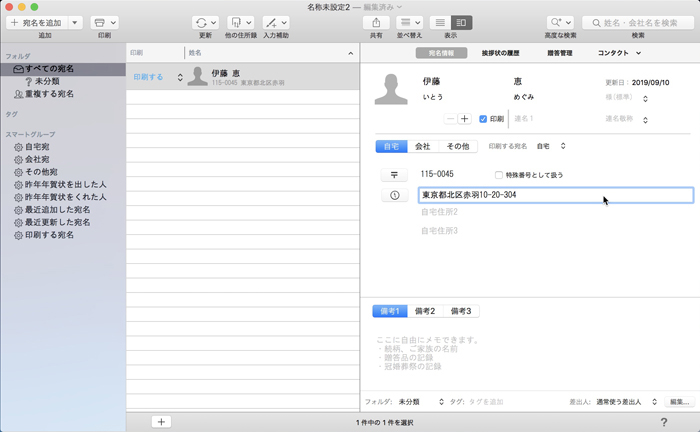Open the 印刷する宛名 自宅 dropdown
The width and height of the screenshot is (700, 432).
(x=552, y=146)
